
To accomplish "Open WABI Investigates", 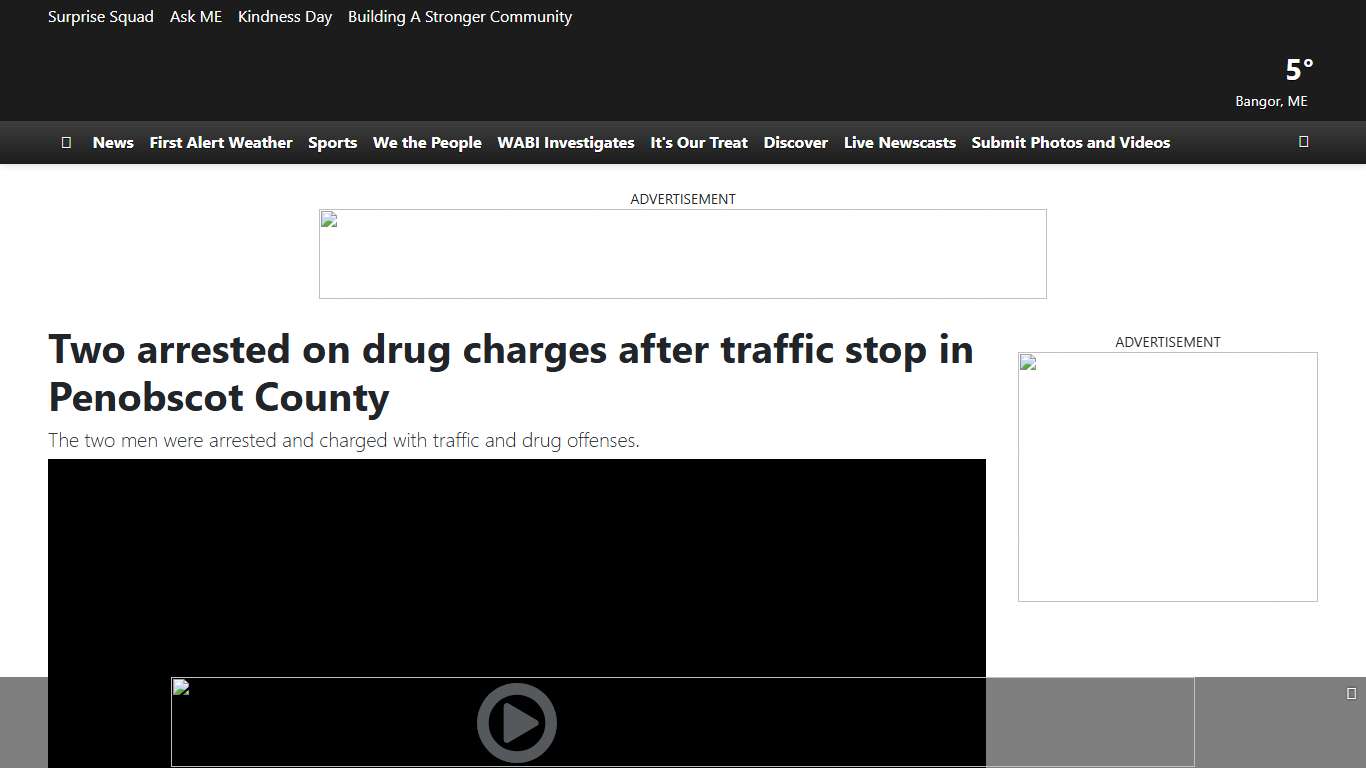I will pos(566,142).
